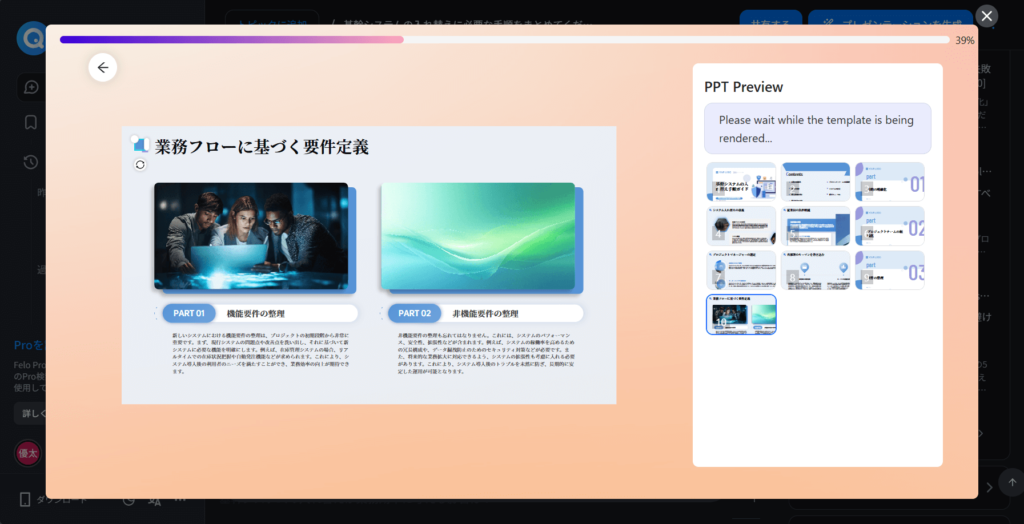The image size is (1024, 524).
Task: Click the scroll-up arrow button bottom right
Action: pyautogui.click(x=1011, y=482)
